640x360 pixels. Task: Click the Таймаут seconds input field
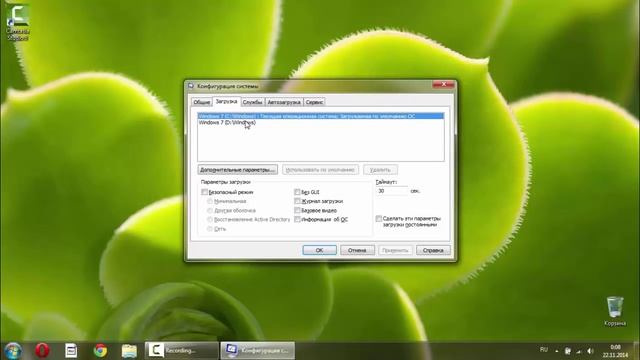(392, 191)
